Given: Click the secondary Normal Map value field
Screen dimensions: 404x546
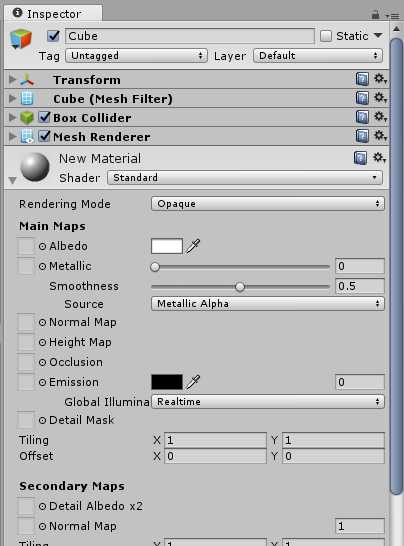Looking at the screenshot, I should 360,526.
